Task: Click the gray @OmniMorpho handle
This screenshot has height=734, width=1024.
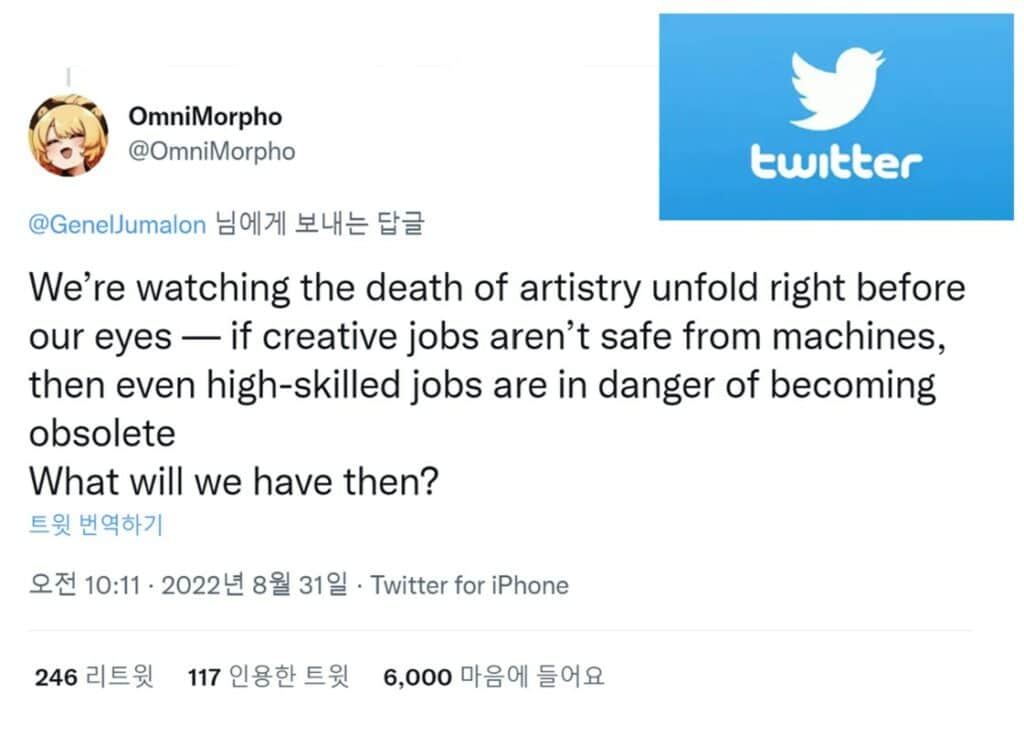Action: (211, 151)
